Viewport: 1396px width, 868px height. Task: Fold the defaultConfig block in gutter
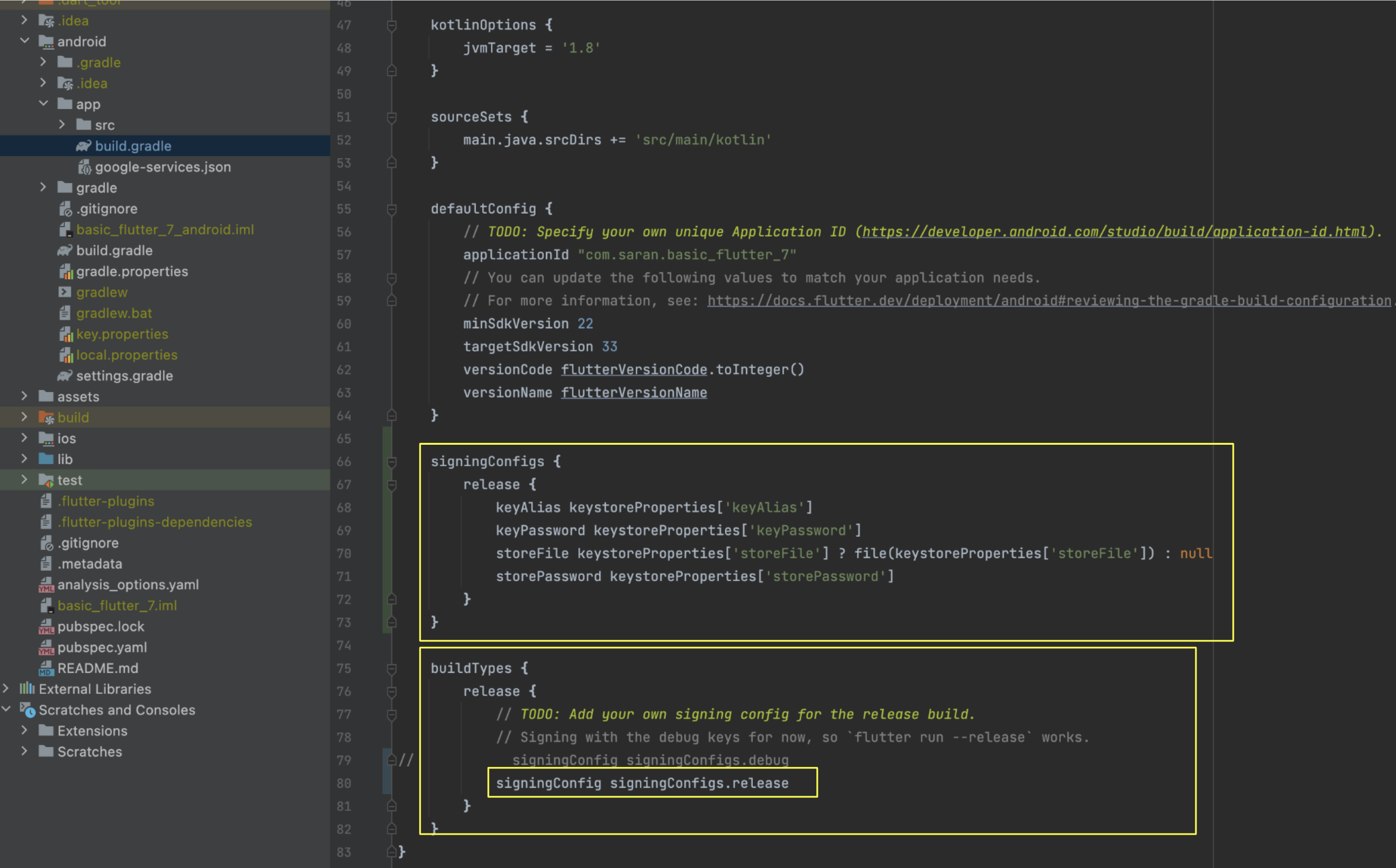coord(392,209)
